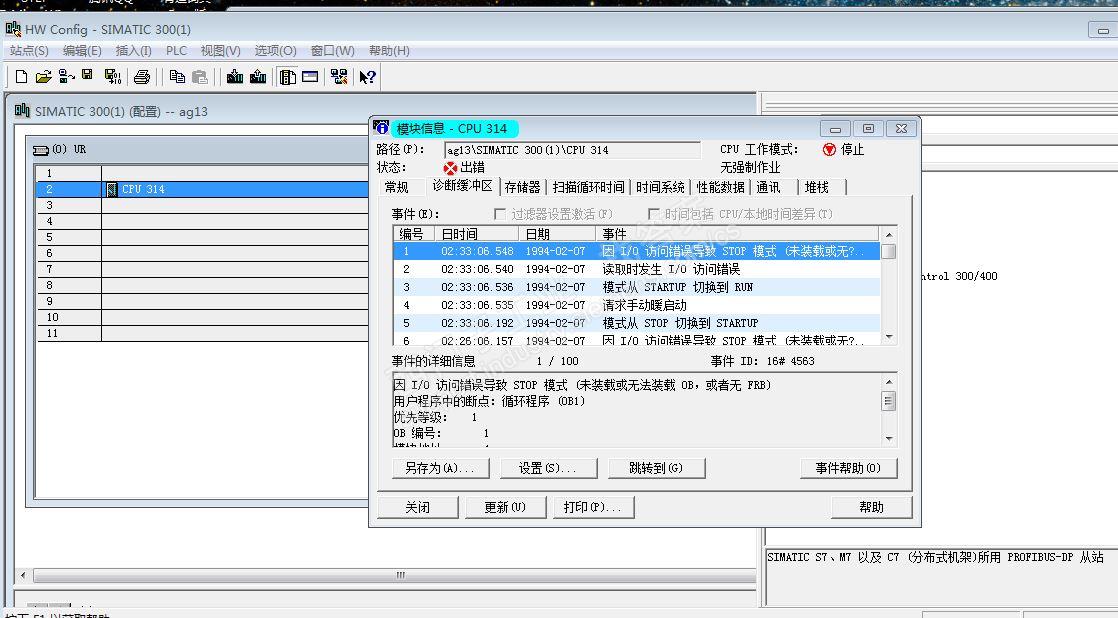Click the HW Config title bar icon

point(13,29)
